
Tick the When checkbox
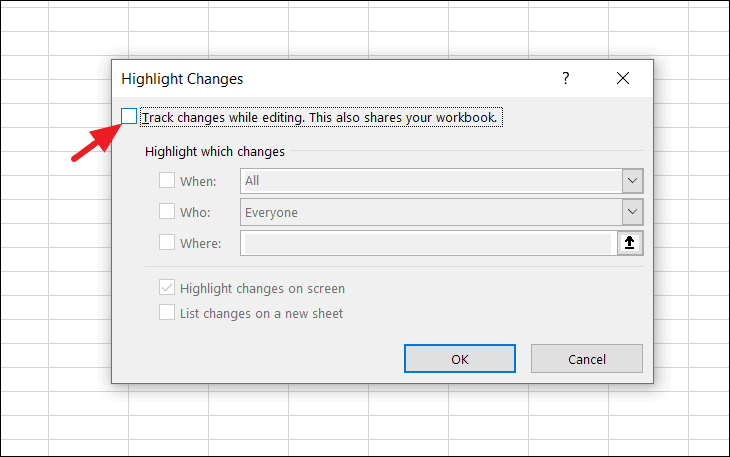(x=167, y=180)
